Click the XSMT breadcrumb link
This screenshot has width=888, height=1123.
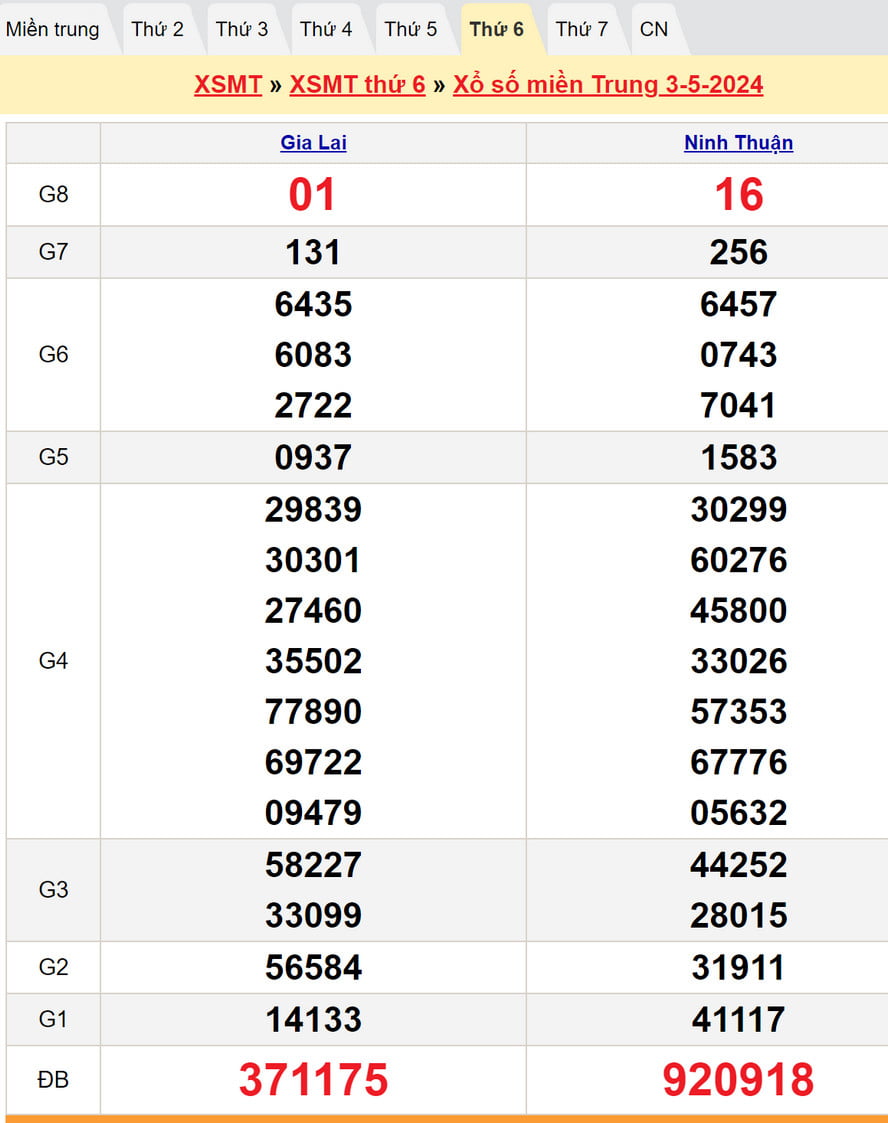228,84
